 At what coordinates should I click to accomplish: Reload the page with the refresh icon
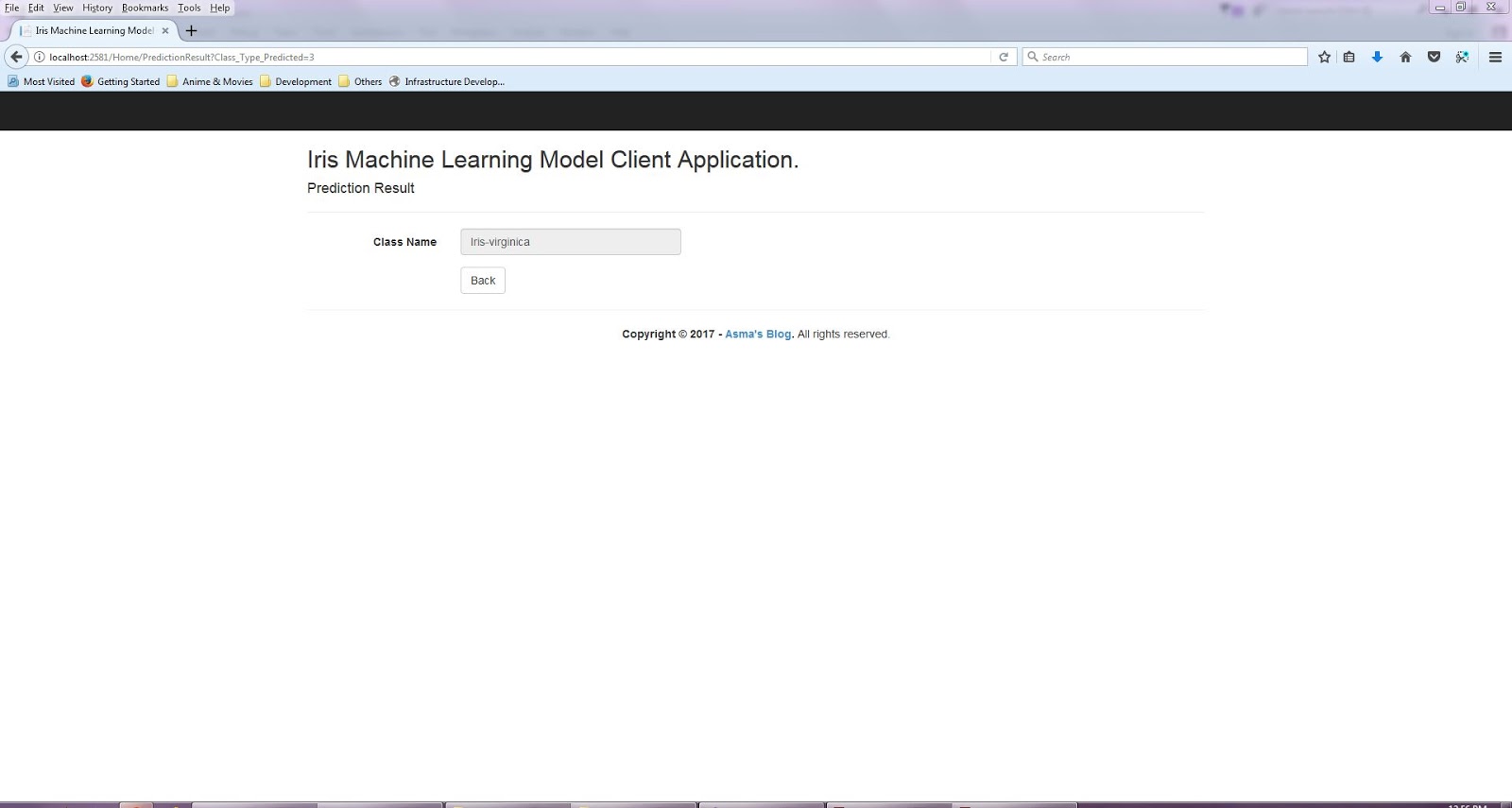[x=1004, y=57]
